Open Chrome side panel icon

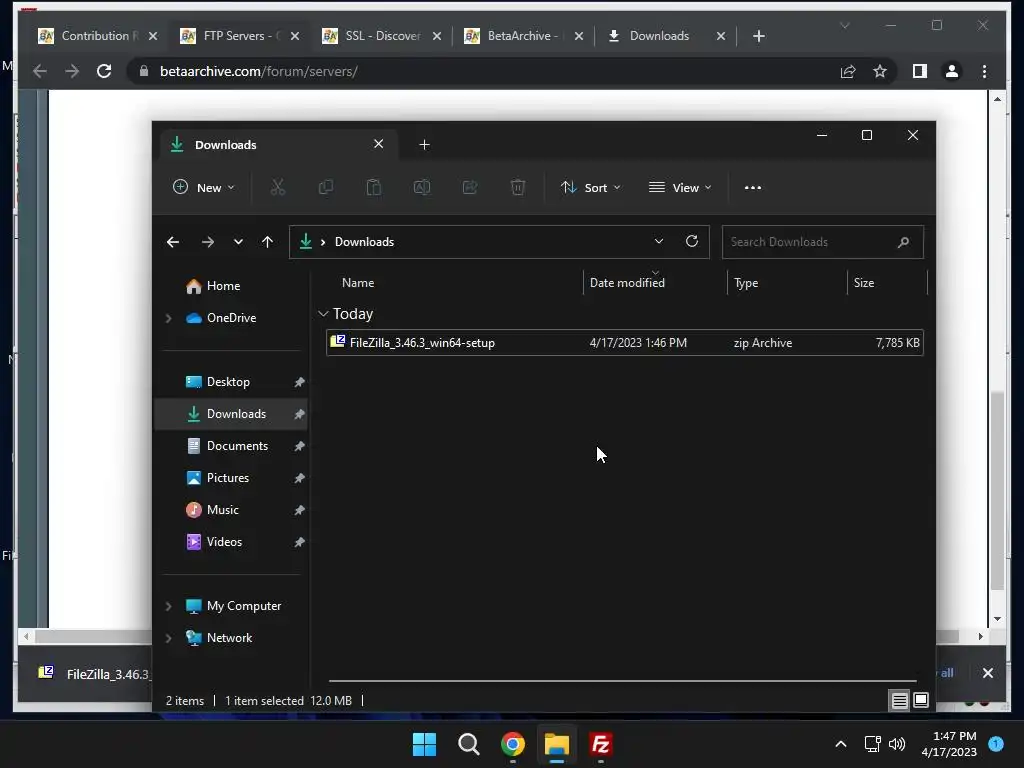[920, 71]
